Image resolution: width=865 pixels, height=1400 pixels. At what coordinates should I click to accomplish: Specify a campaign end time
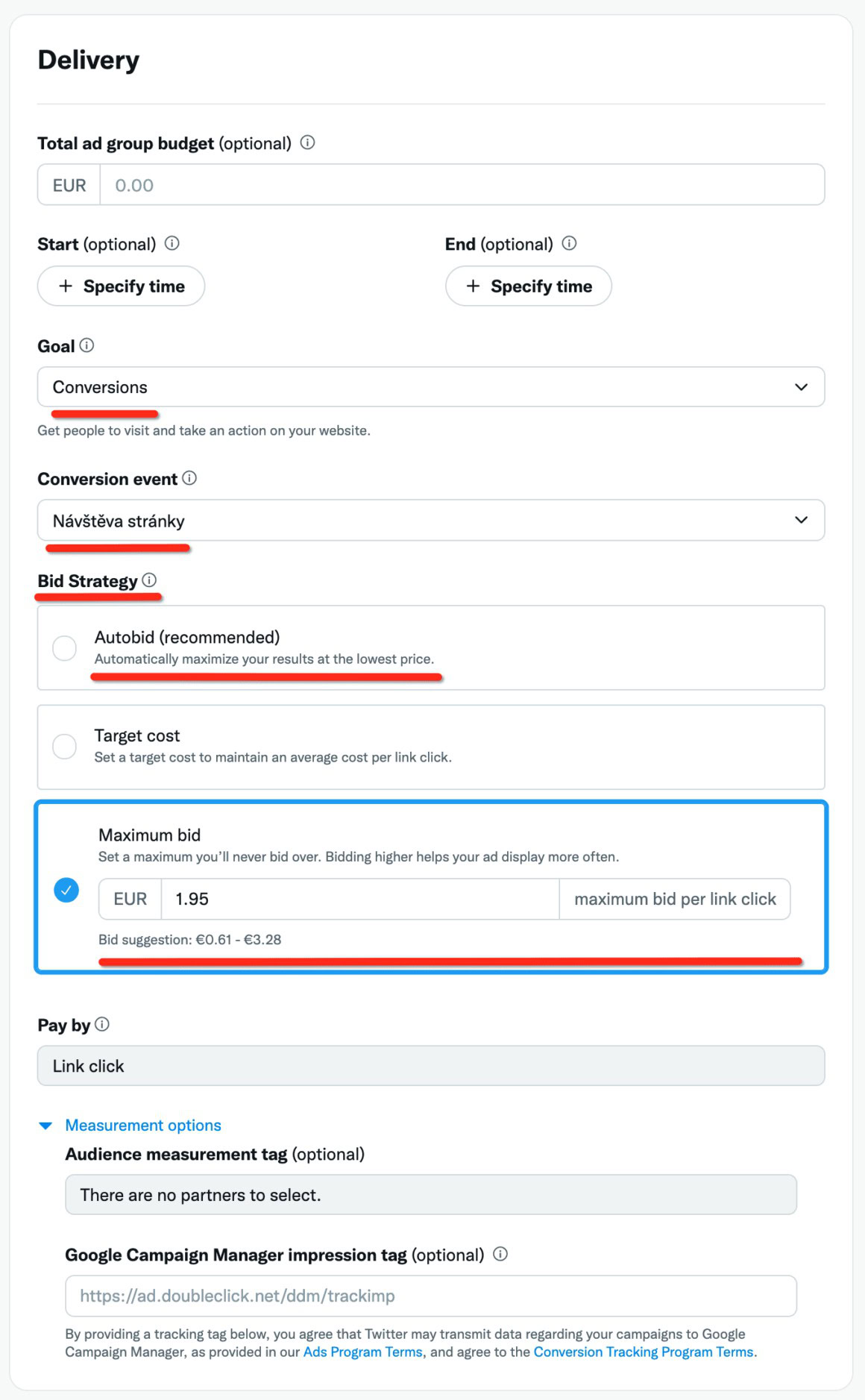click(x=528, y=286)
